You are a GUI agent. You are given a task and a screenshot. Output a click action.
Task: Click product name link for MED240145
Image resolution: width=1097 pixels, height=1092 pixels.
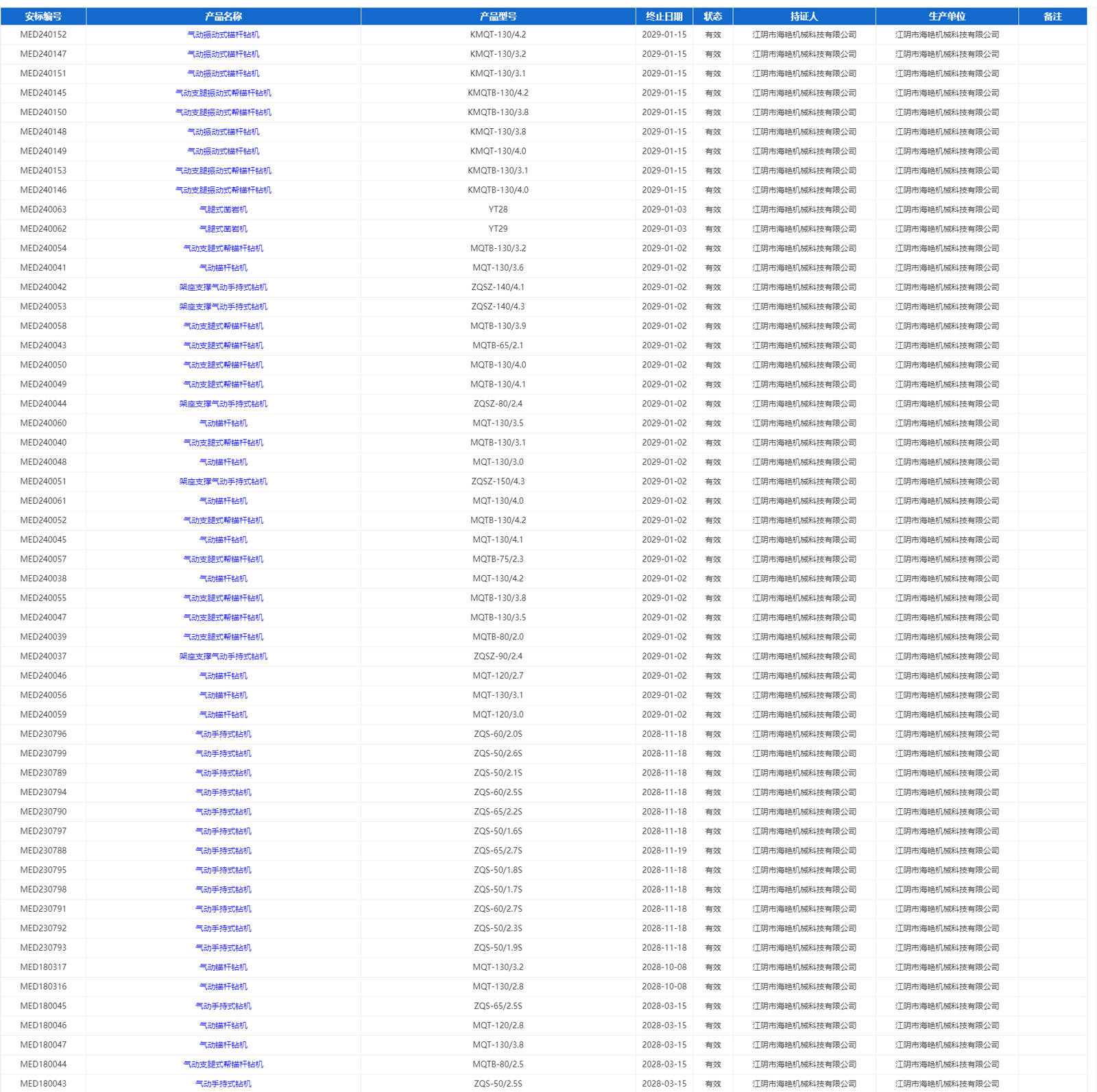coord(223,93)
